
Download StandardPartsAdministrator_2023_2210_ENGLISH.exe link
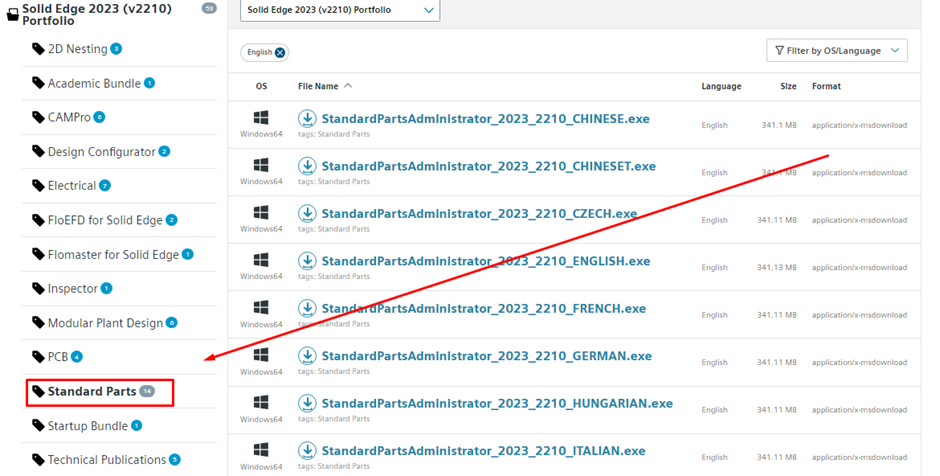(x=486, y=261)
